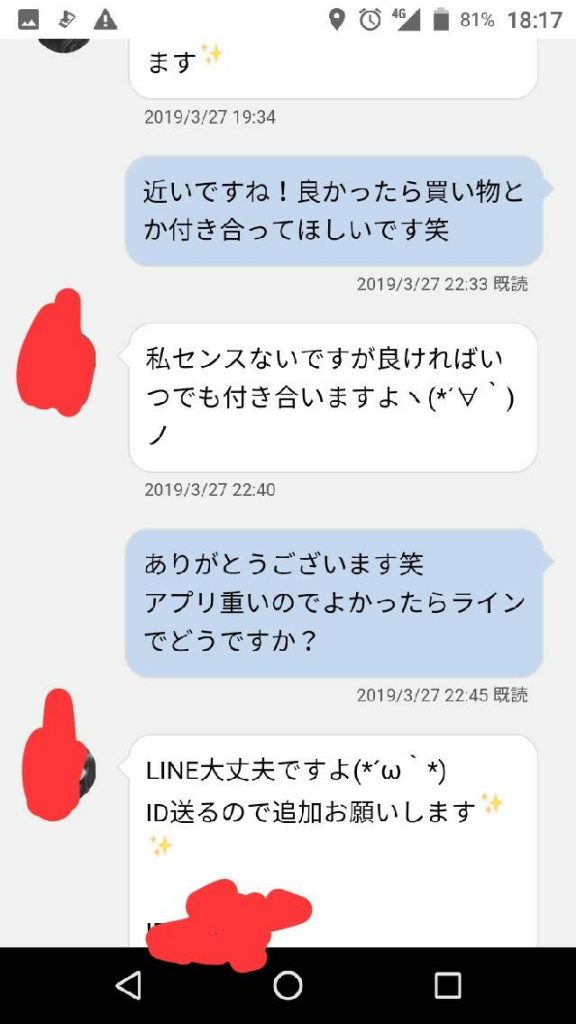Tap the red-covered avatar beside LINE大丈夫 message
Image resolution: width=576 pixels, height=1024 pixels.
pyautogui.click(x=59, y=756)
